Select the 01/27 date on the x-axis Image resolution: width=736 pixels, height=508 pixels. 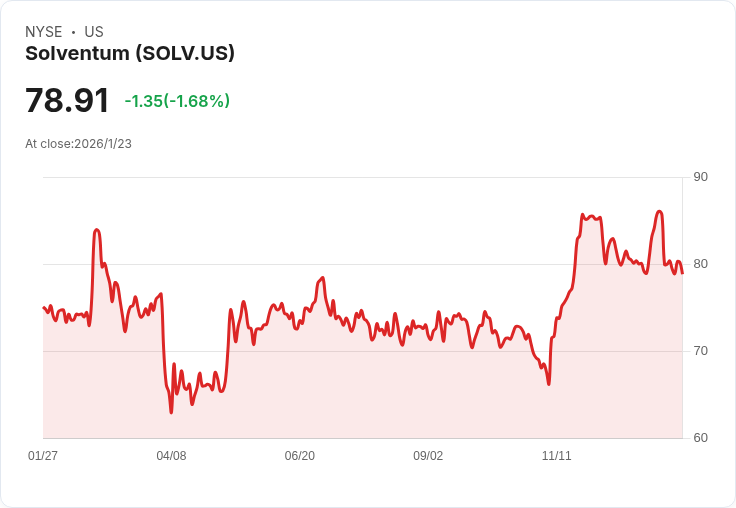(x=43, y=456)
